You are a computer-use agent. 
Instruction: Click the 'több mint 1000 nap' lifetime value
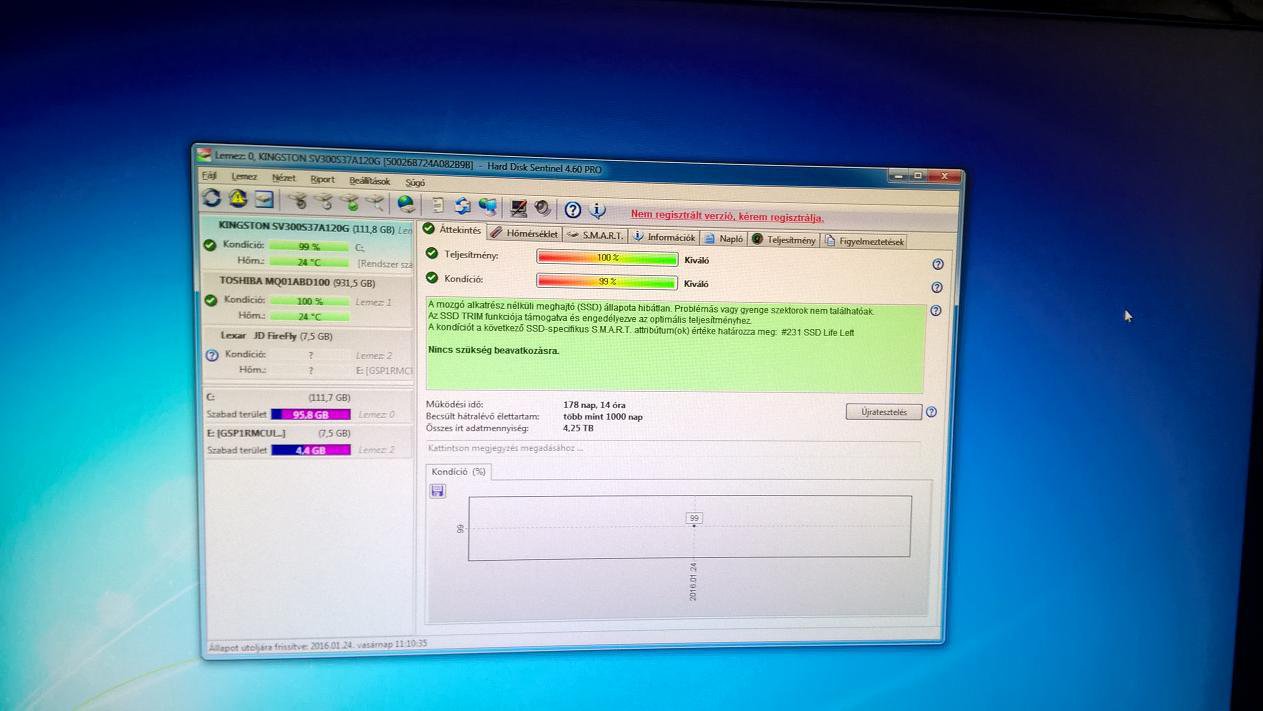(x=603, y=416)
